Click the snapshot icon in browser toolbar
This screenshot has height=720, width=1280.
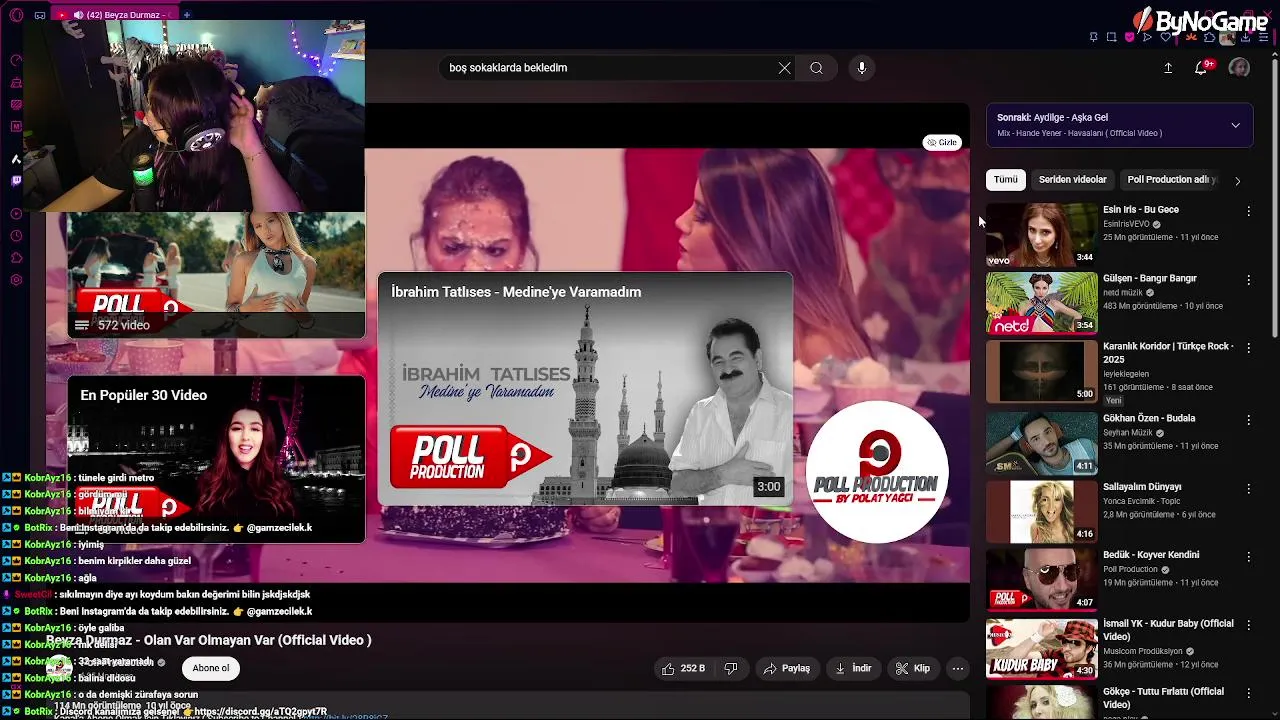(x=1111, y=37)
